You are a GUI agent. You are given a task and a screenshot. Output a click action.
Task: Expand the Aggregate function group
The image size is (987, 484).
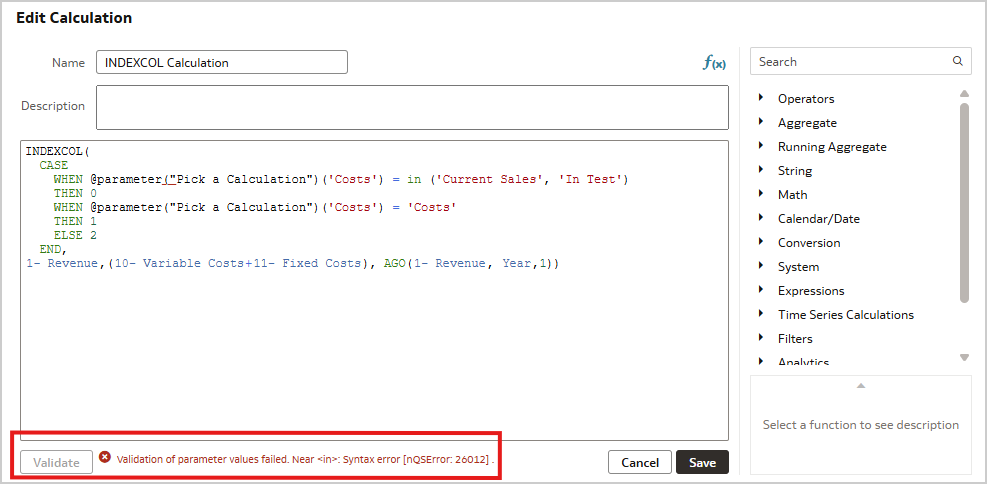click(x=761, y=122)
